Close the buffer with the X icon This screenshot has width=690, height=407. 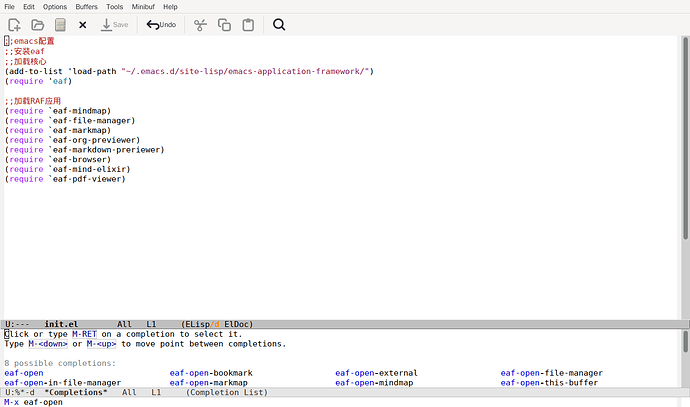[x=83, y=24]
